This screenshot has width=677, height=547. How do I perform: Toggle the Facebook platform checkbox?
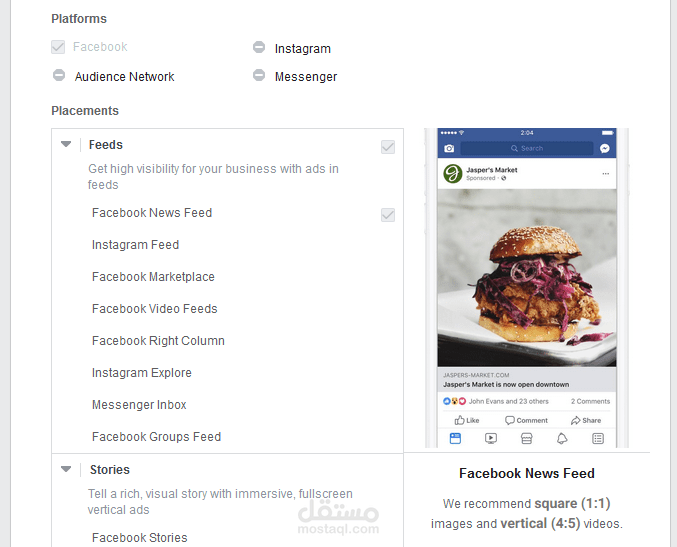(x=58, y=47)
